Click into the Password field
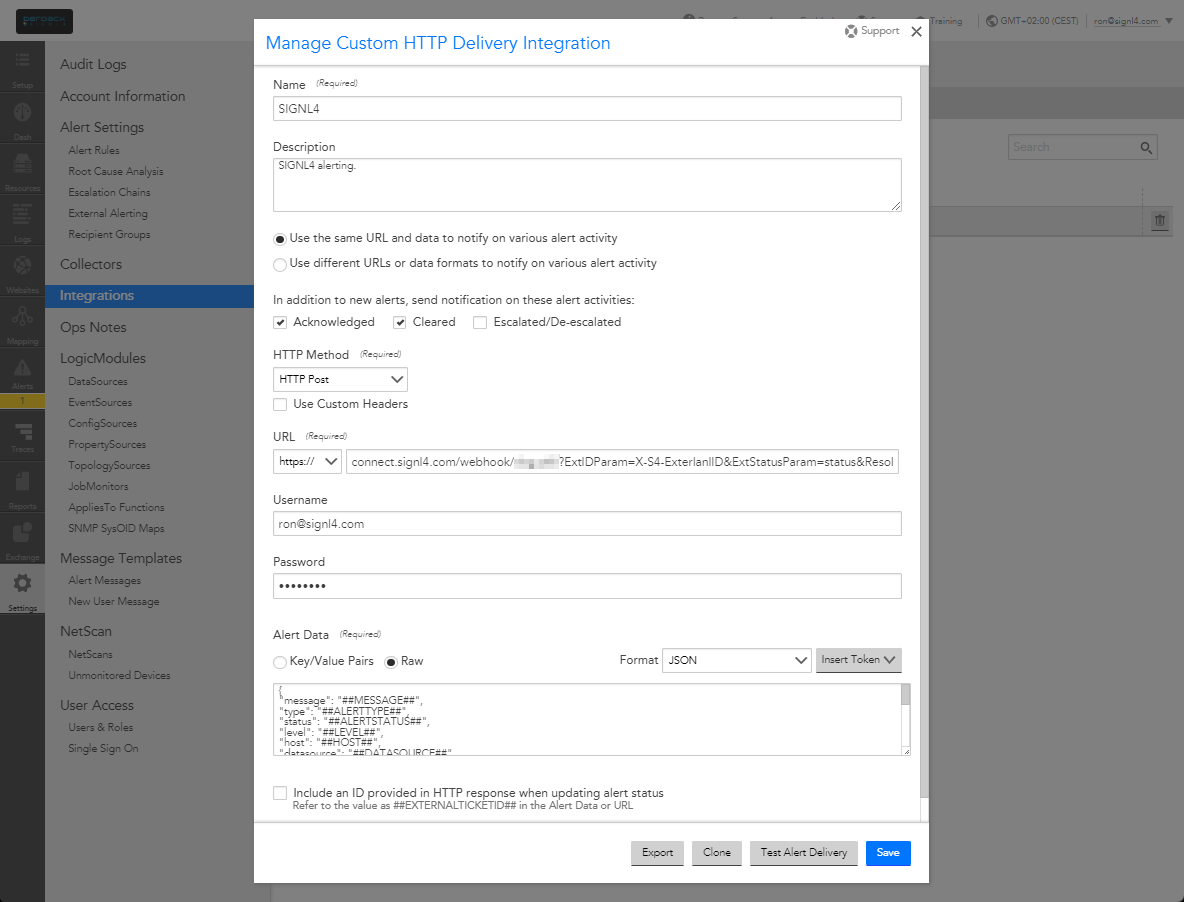 click(587, 586)
